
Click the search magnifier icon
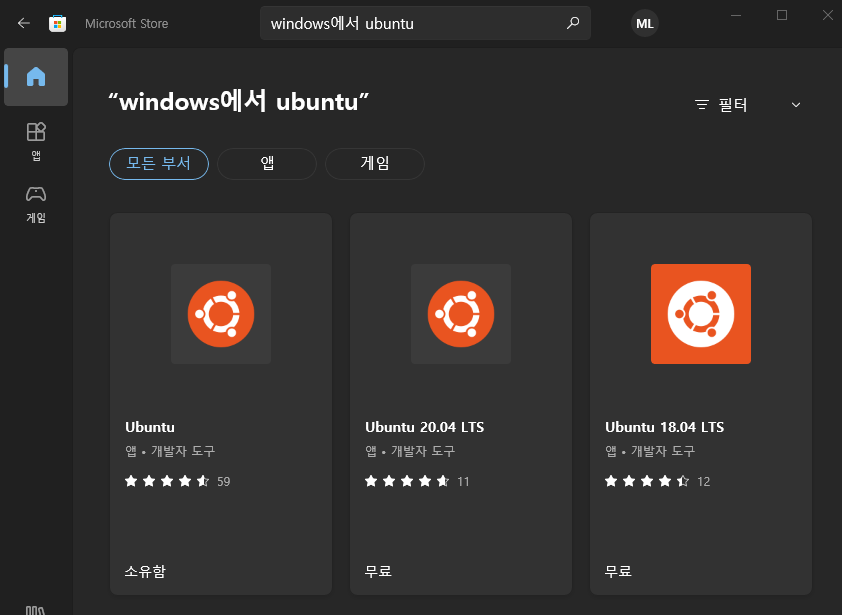(573, 23)
